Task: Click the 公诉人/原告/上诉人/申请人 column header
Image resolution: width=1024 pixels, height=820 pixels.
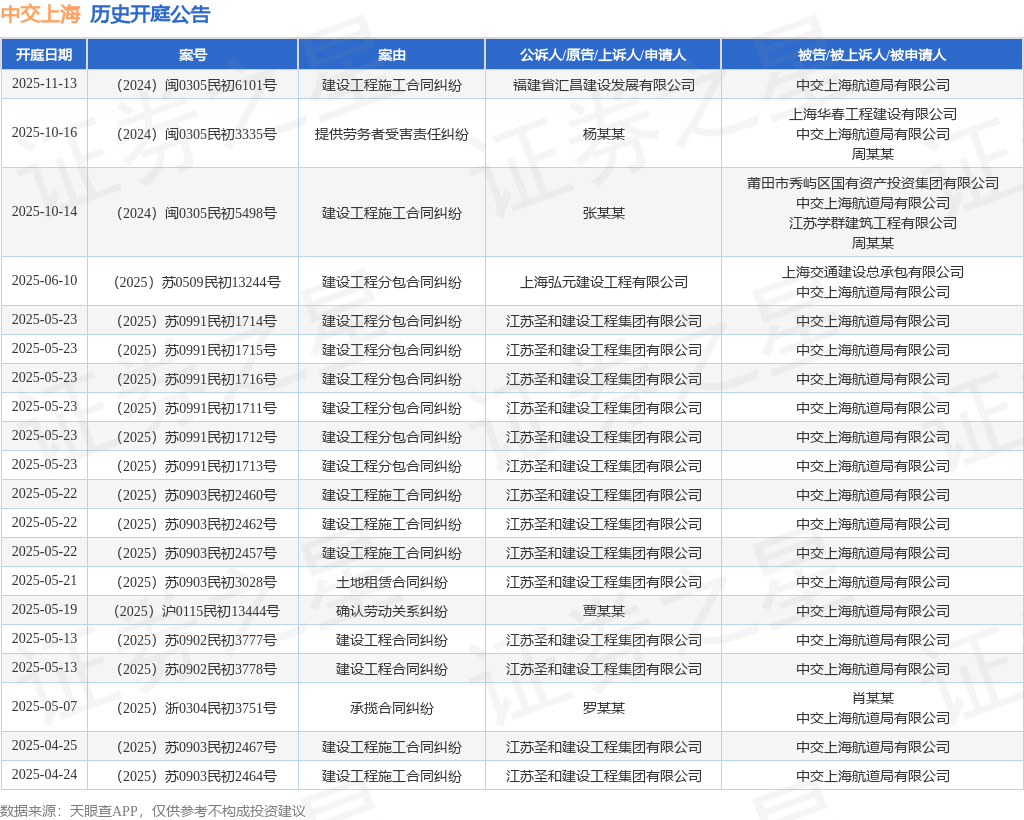Action: [603, 55]
